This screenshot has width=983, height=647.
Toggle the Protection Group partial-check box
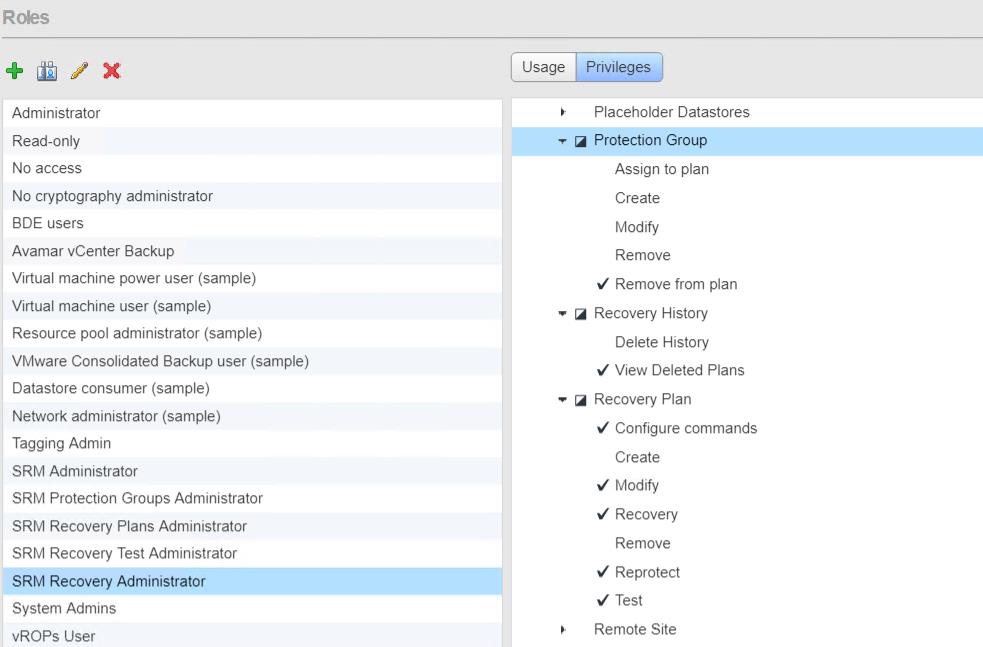pyautogui.click(x=581, y=141)
